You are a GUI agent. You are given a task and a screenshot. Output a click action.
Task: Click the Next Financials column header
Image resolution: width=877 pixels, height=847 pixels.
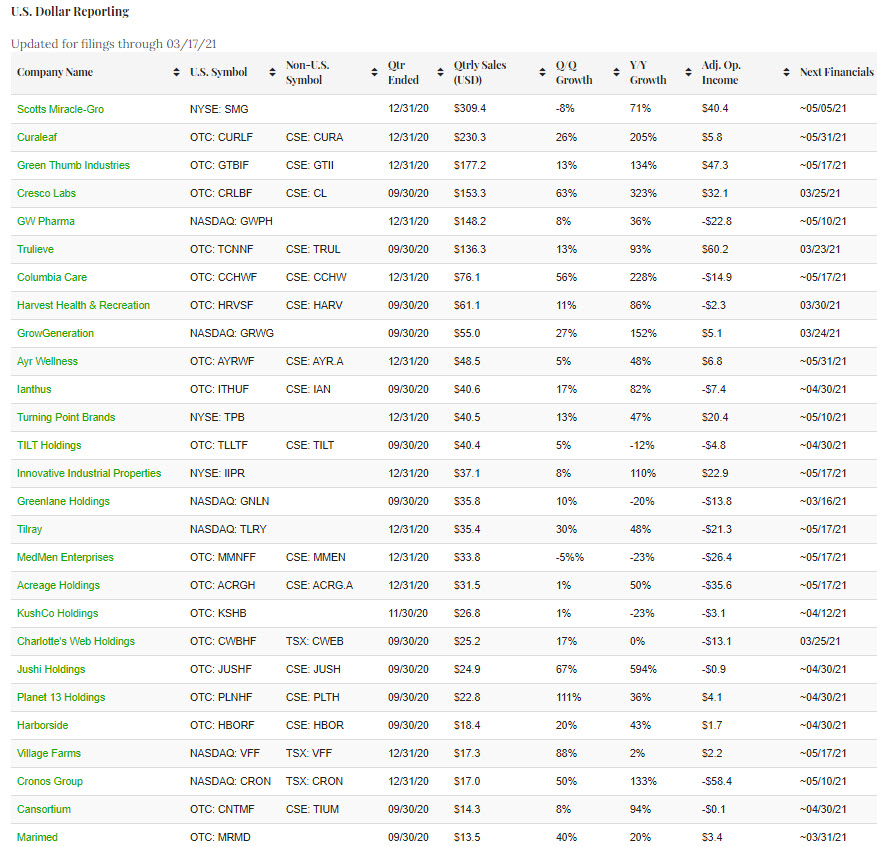tap(836, 72)
